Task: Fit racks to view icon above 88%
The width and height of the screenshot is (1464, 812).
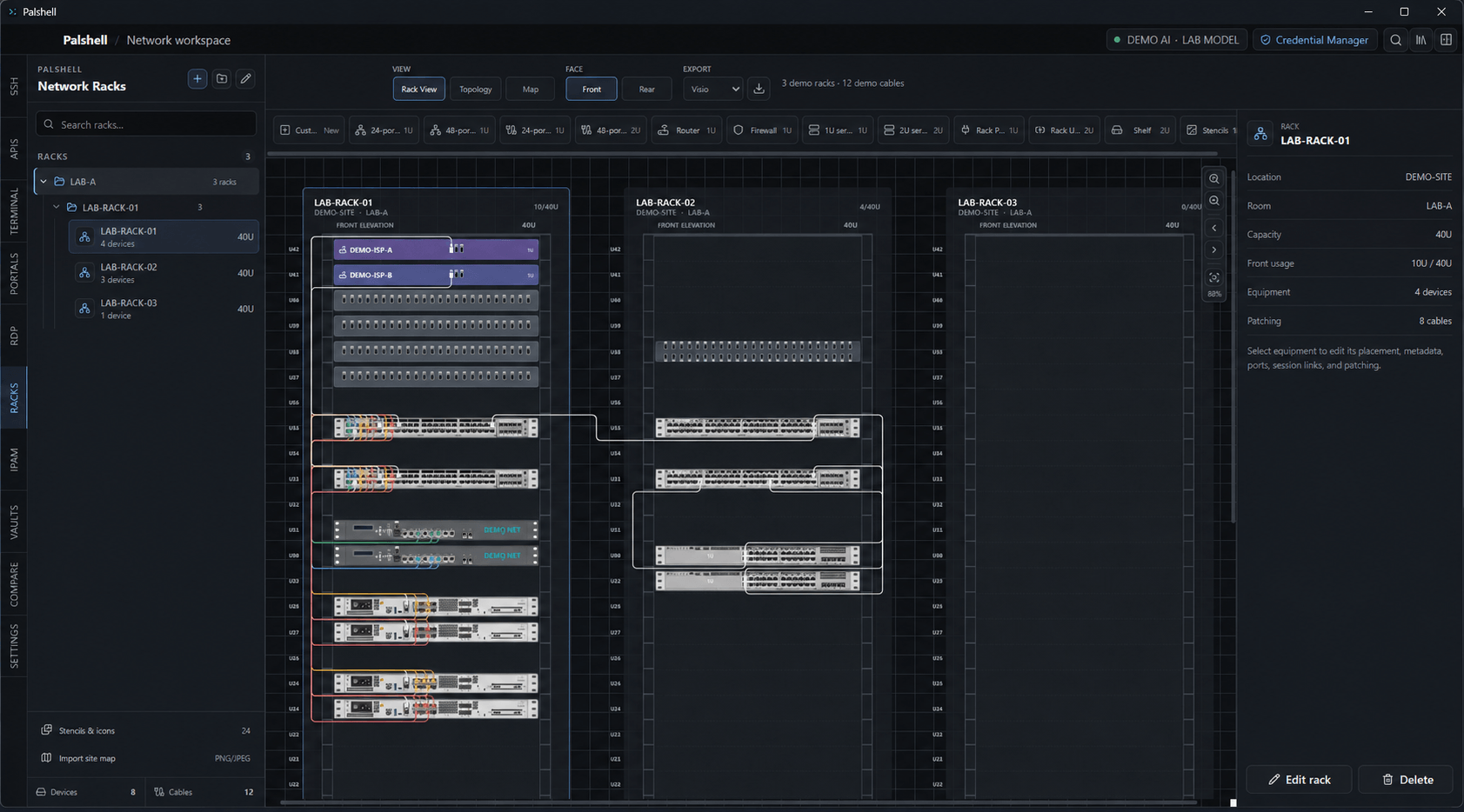Action: pos(1214,277)
